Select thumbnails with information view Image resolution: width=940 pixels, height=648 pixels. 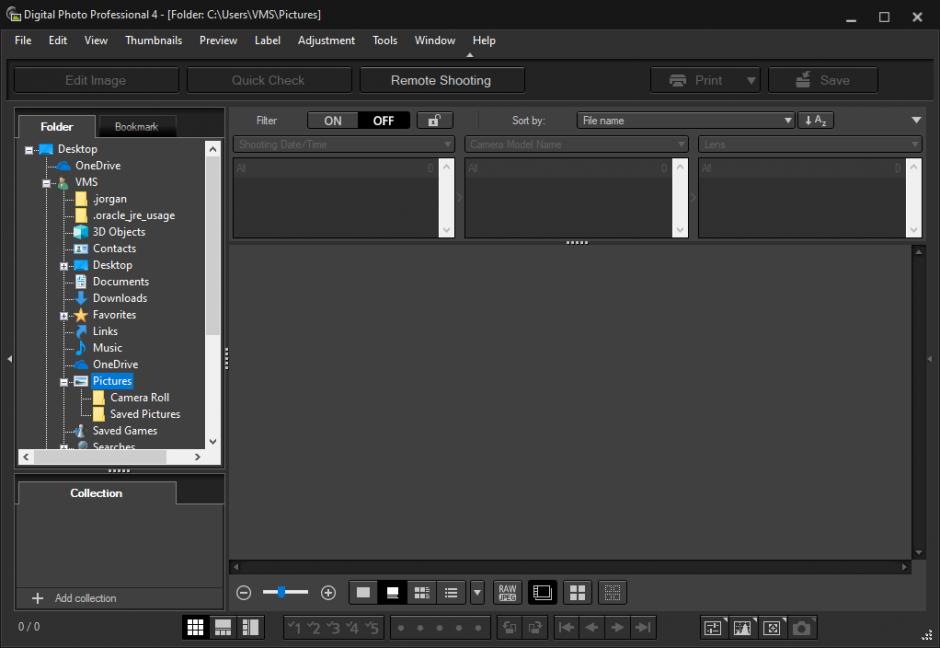(422, 593)
